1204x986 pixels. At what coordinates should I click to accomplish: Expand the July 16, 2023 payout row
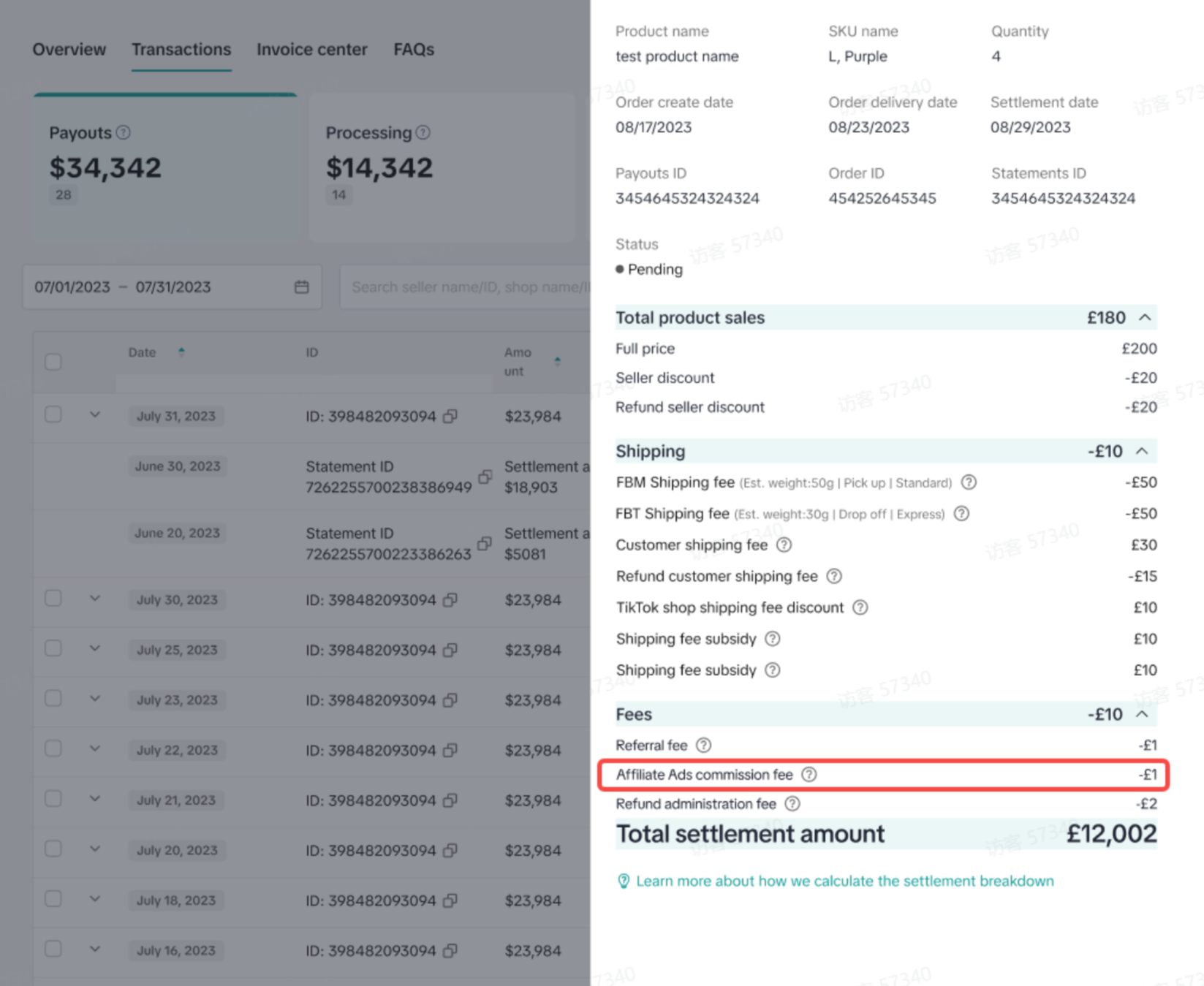click(x=95, y=949)
